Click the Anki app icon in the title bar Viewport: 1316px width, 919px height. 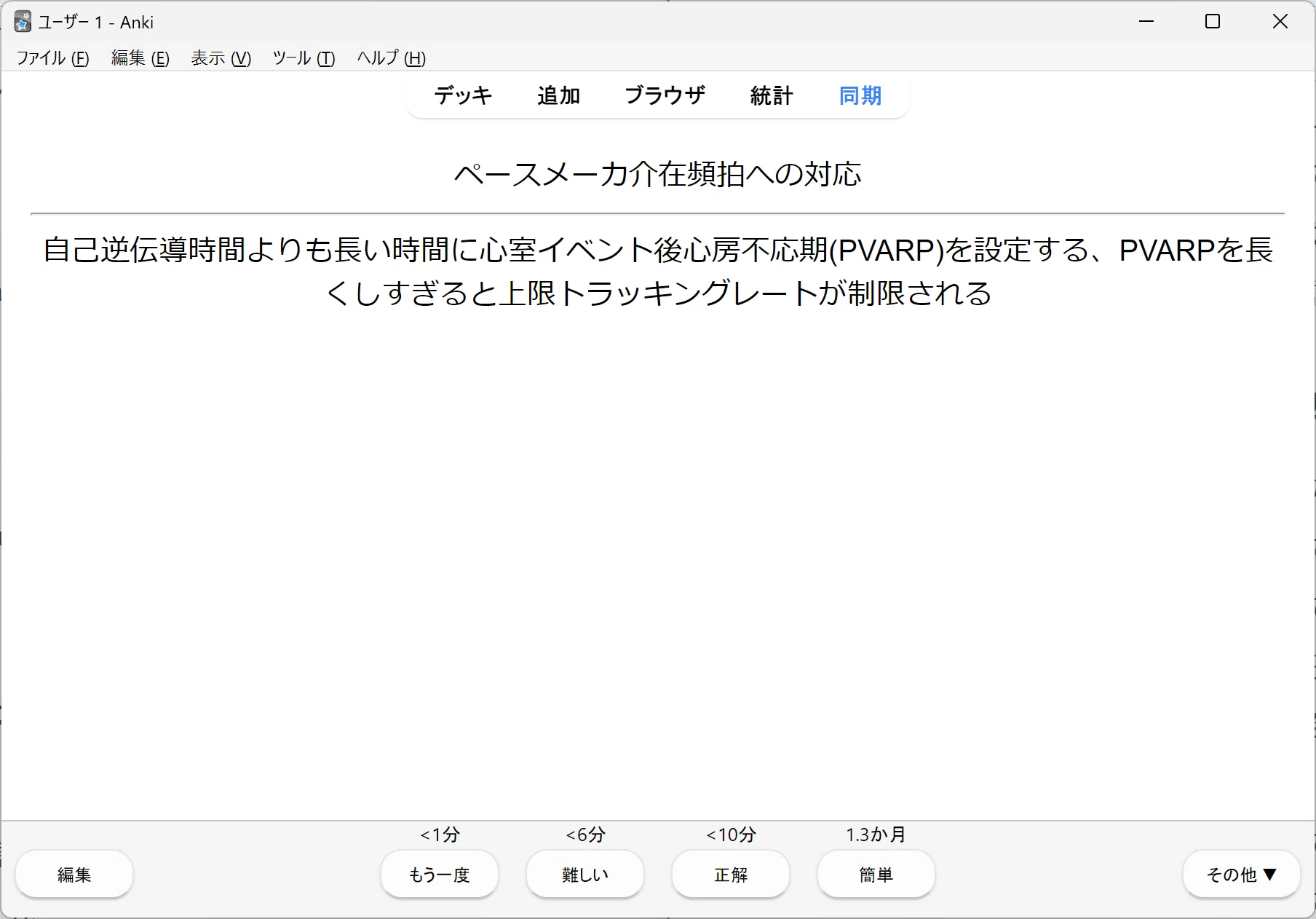click(x=23, y=22)
